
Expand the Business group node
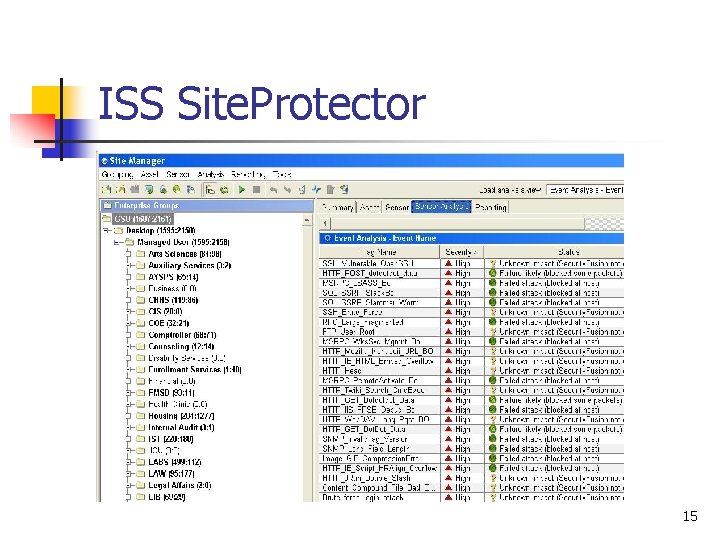(129, 289)
